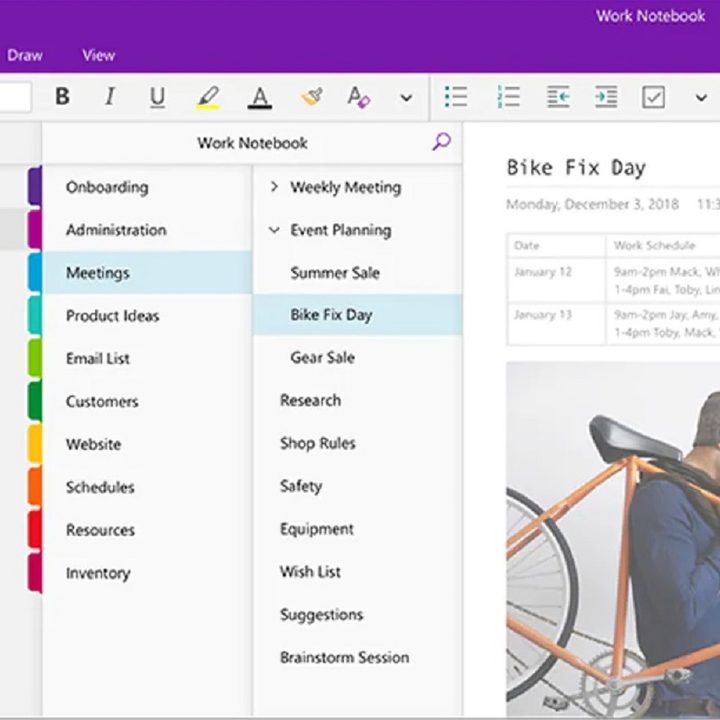Select the Meetings section
Viewport: 720px width, 720px height.
point(148,272)
